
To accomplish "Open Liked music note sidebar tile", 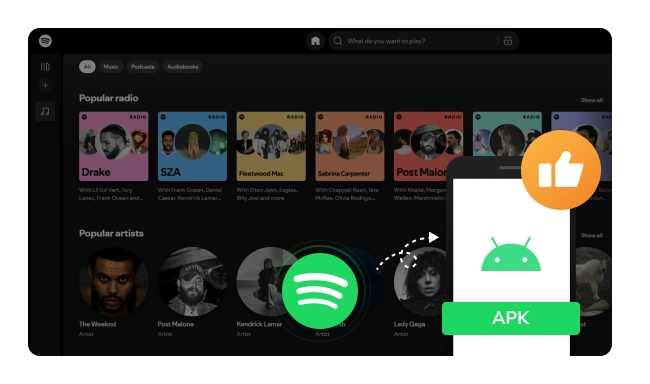I will point(45,111).
